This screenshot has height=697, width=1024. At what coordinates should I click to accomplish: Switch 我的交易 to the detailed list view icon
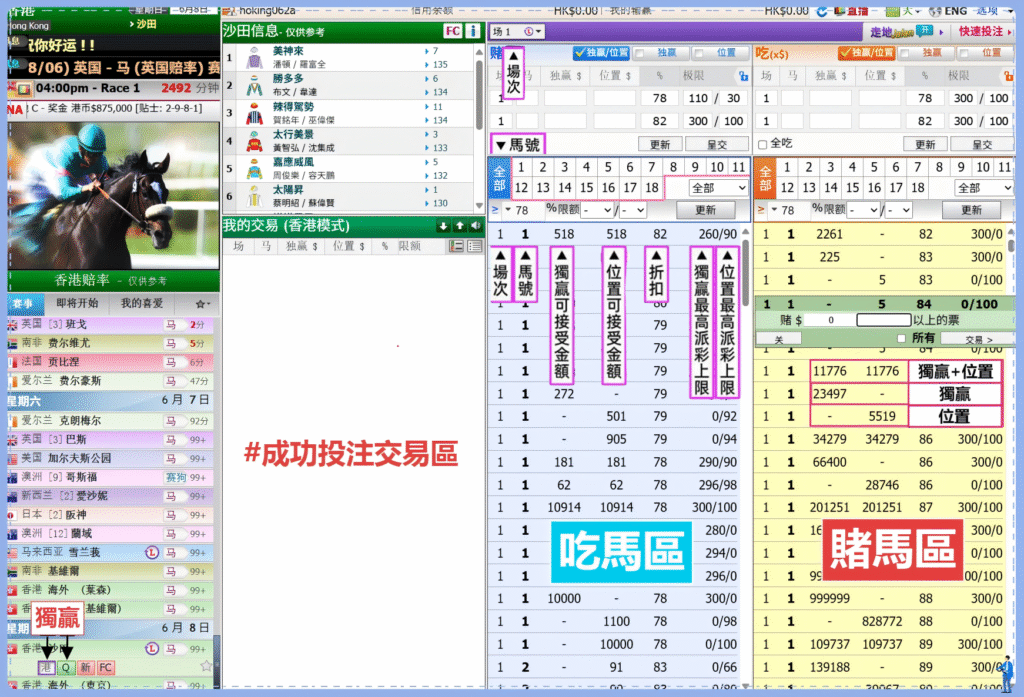click(x=456, y=246)
